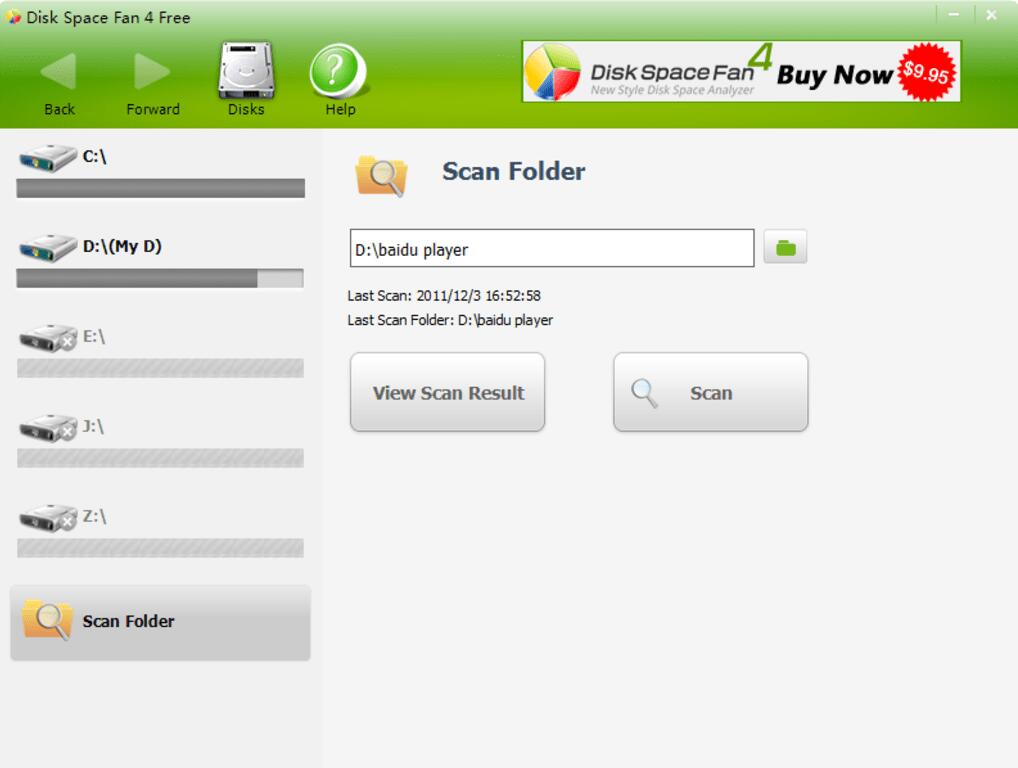The width and height of the screenshot is (1018, 768).
Task: Click the D:\ drive usage bar
Action: (160, 279)
